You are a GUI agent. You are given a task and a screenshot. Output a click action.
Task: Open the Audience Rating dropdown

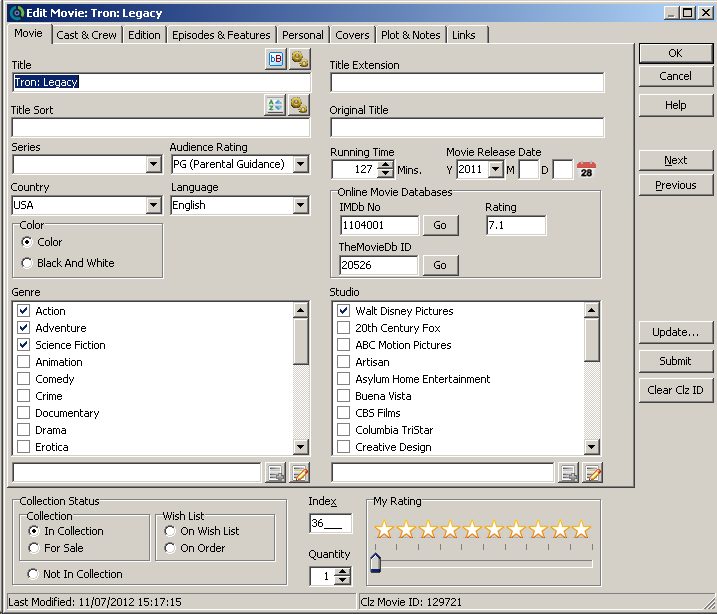click(x=300, y=164)
